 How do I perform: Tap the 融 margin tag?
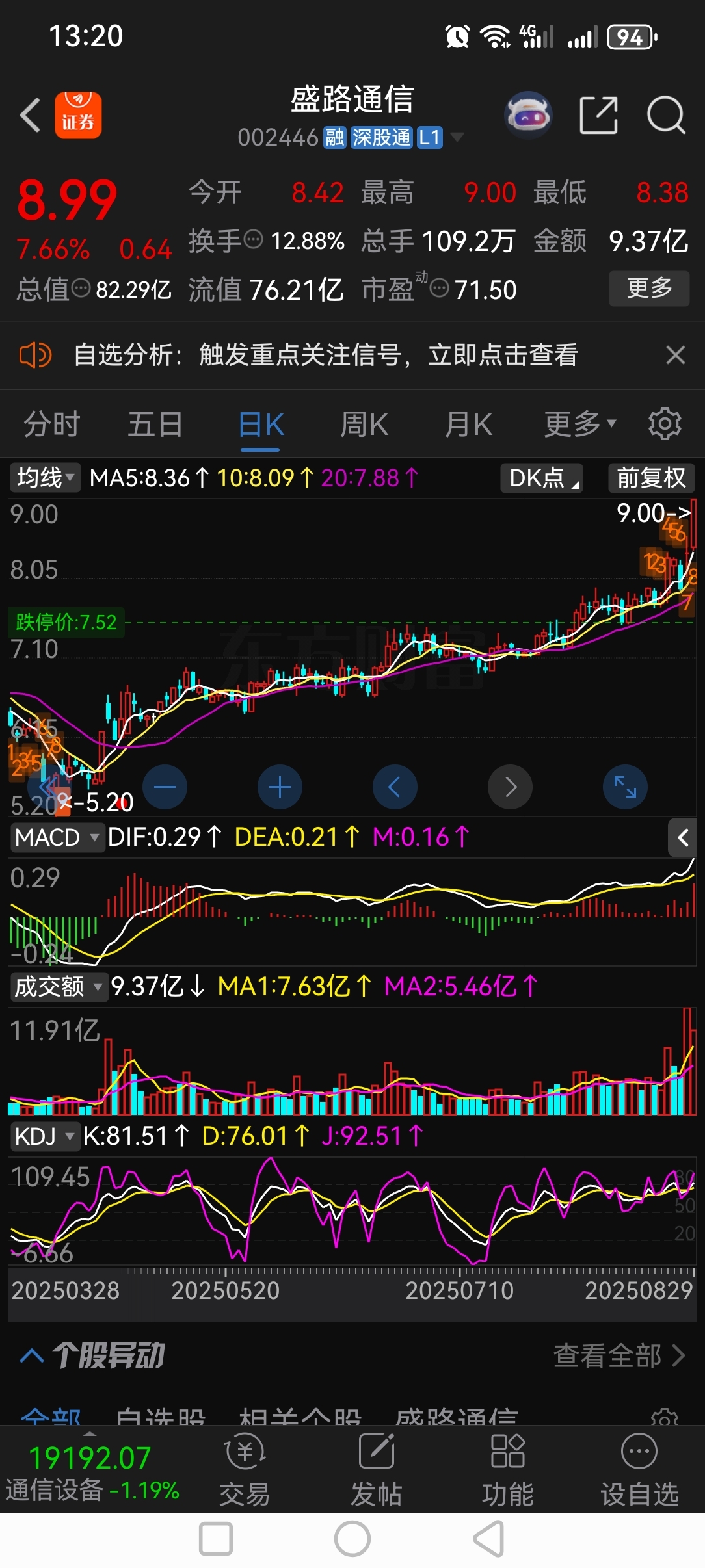(x=335, y=137)
